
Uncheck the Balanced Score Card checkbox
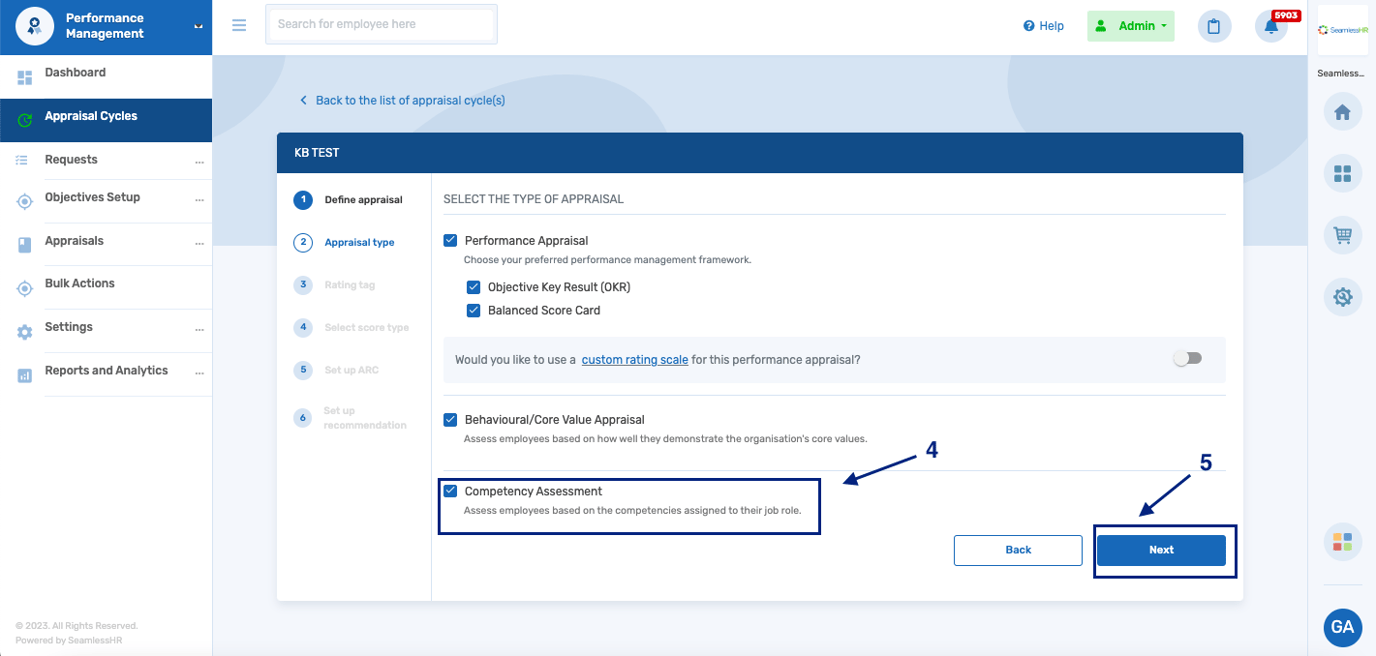coord(474,311)
